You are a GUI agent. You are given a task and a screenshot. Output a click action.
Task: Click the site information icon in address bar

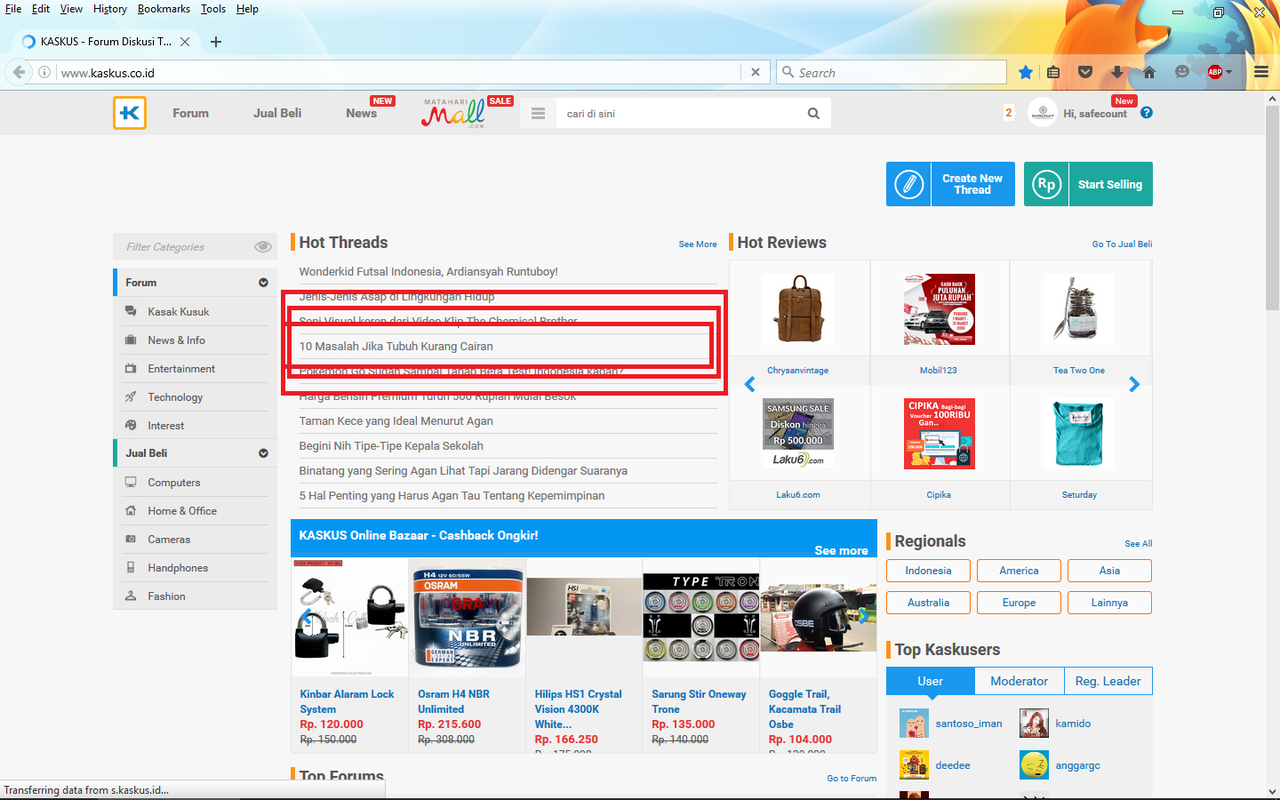coord(44,72)
